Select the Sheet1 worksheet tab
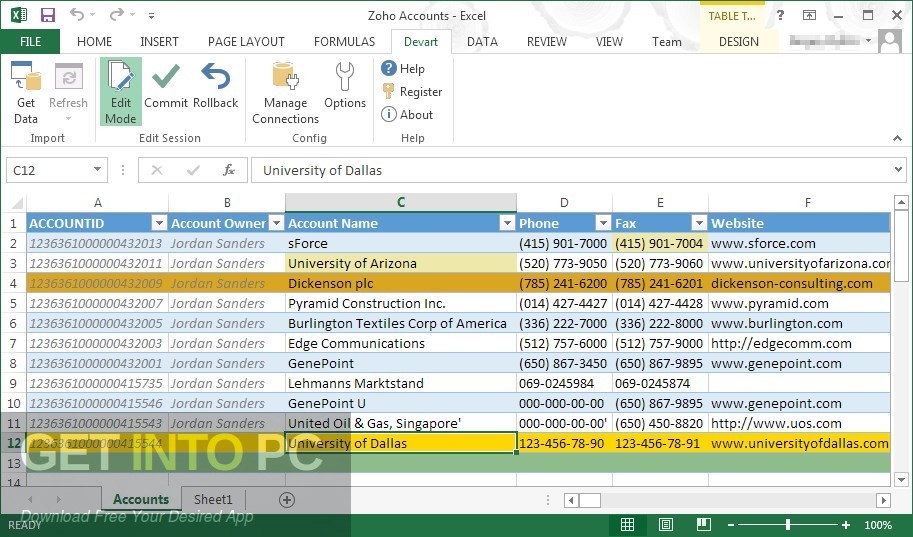The image size is (913, 537). [213, 499]
